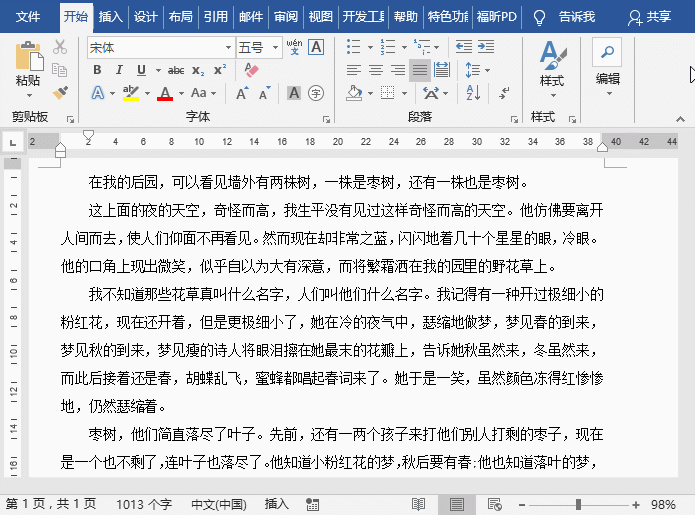Click the macro recording status icon
This screenshot has height=515, width=695.
[312, 504]
